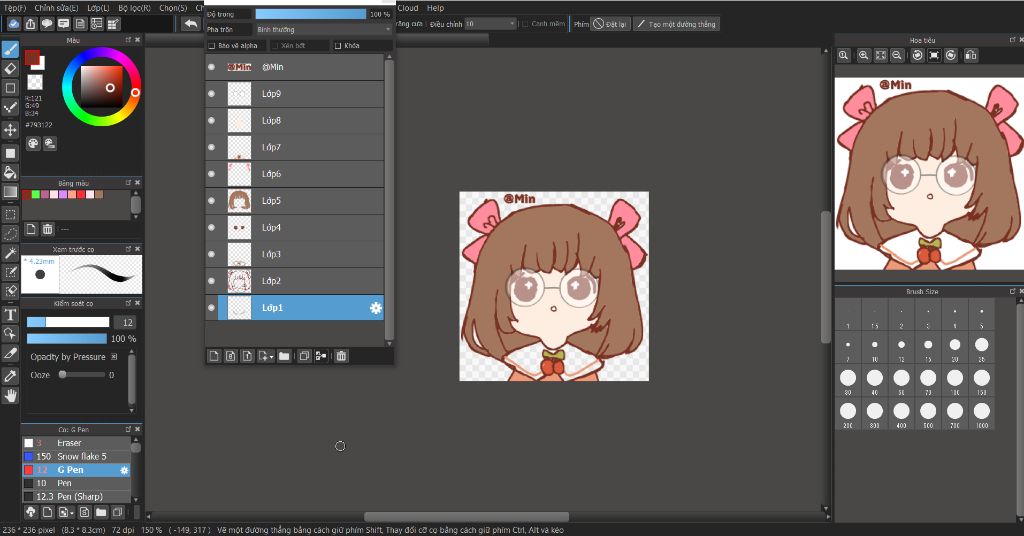Select brush size 100 preset circle
The width and height of the screenshot is (1024, 536).
pyautogui.click(x=955, y=377)
